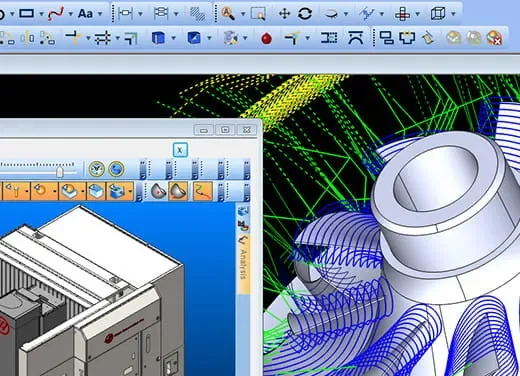520x376 pixels.
Task: Pick the horizontal dimension tool
Action: [x=125, y=14]
